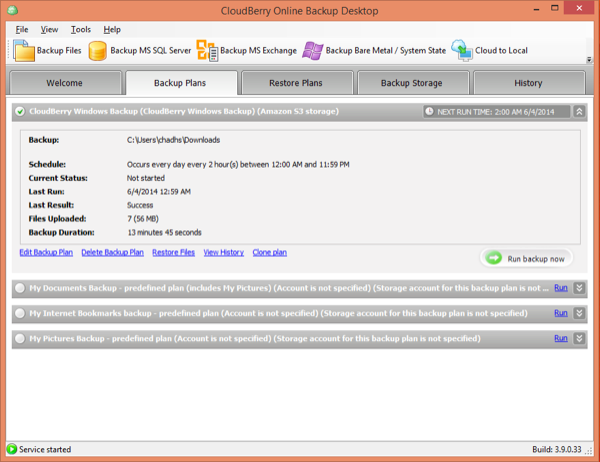
Task: Click the 'Service started' status text
Action: pos(45,449)
